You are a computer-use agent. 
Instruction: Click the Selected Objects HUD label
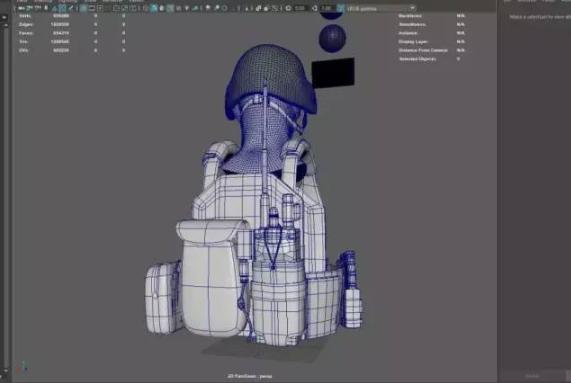(x=418, y=59)
